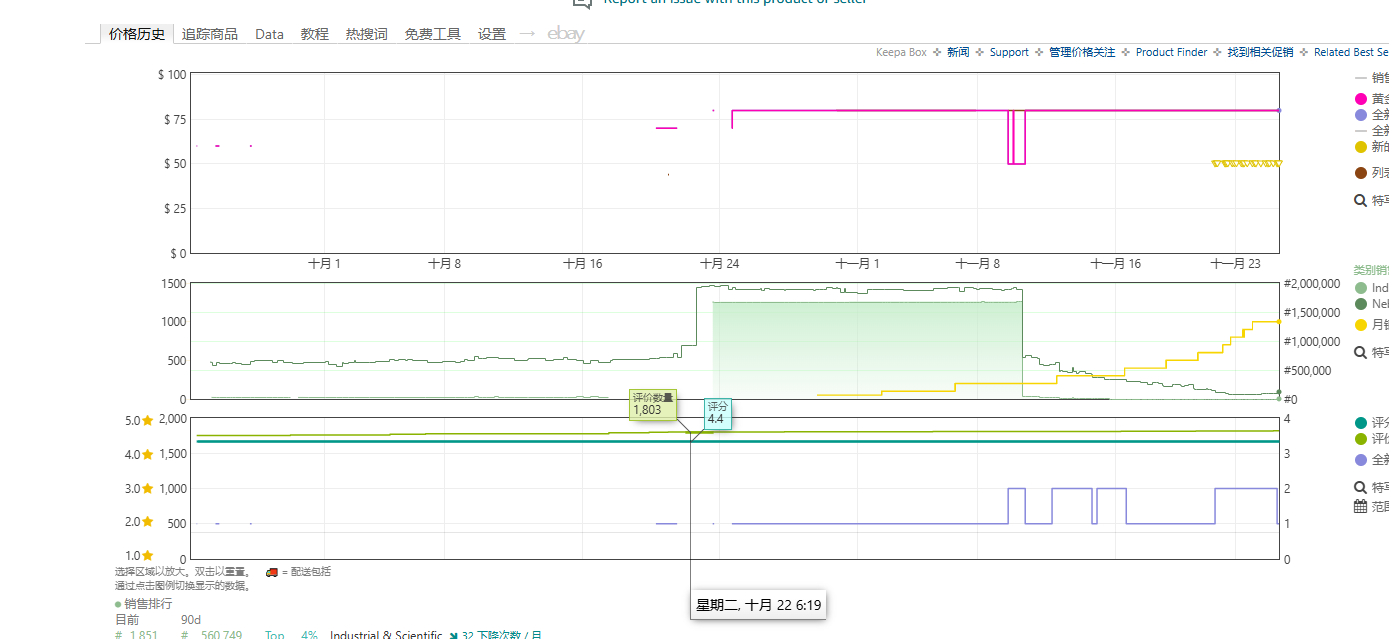Click Keepa Box label

pos(902,52)
